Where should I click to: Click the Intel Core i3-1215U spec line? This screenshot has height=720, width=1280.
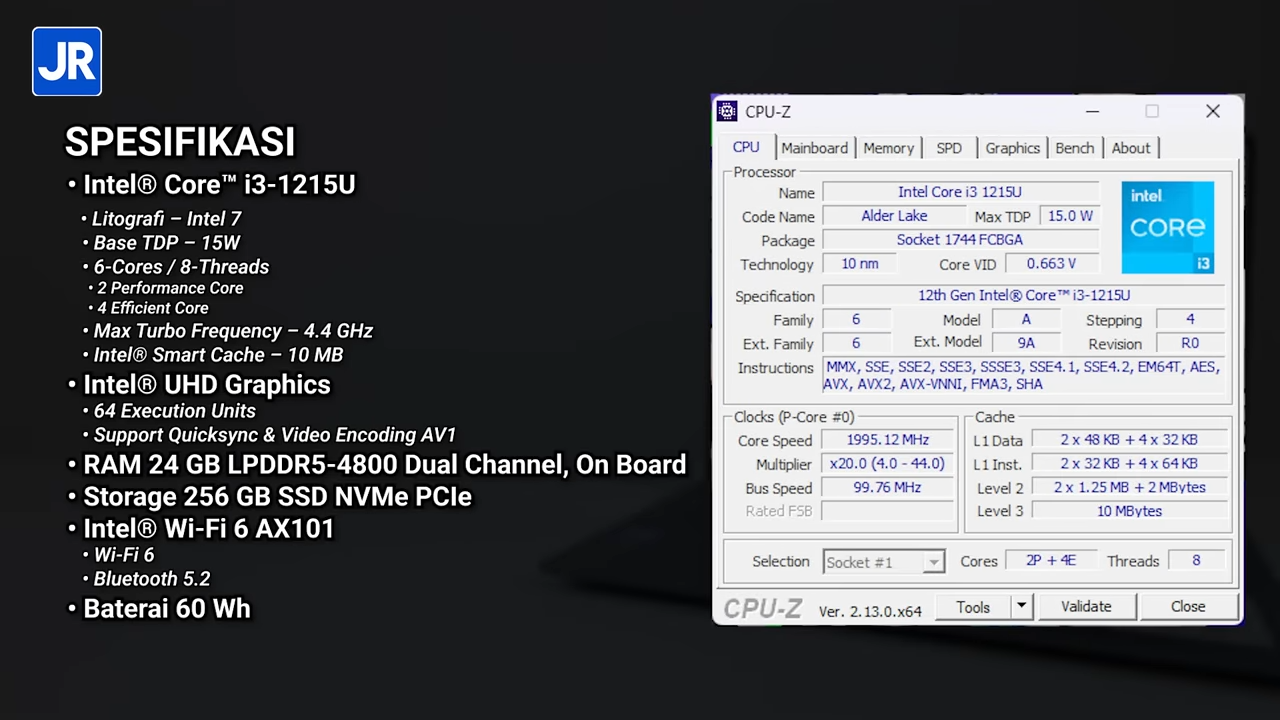click(218, 184)
